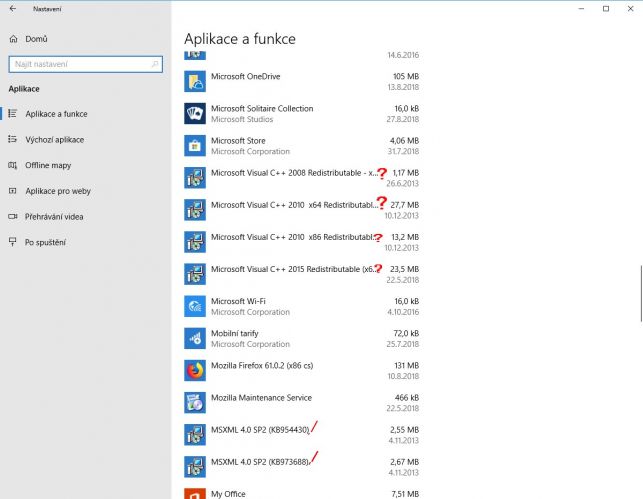This screenshot has height=499, width=643.
Task: Click the Mobilní tarify app icon
Action: click(x=195, y=338)
